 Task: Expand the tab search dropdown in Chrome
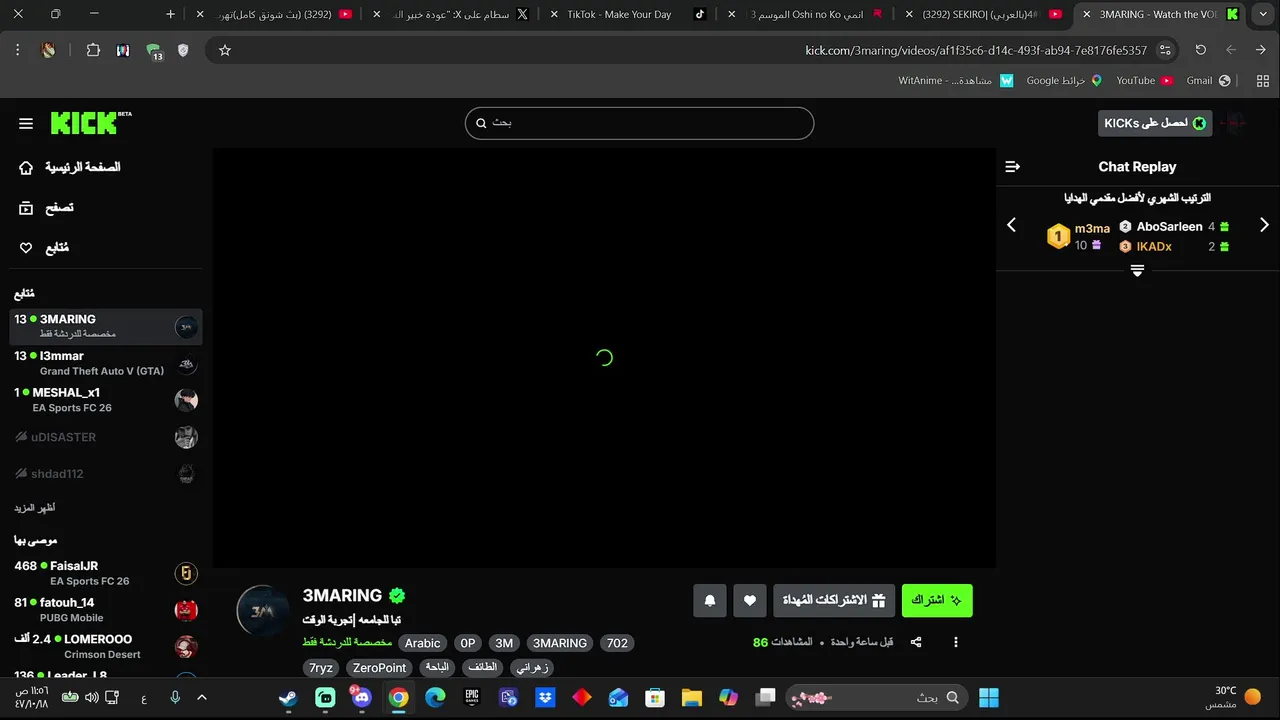[x=1261, y=14]
